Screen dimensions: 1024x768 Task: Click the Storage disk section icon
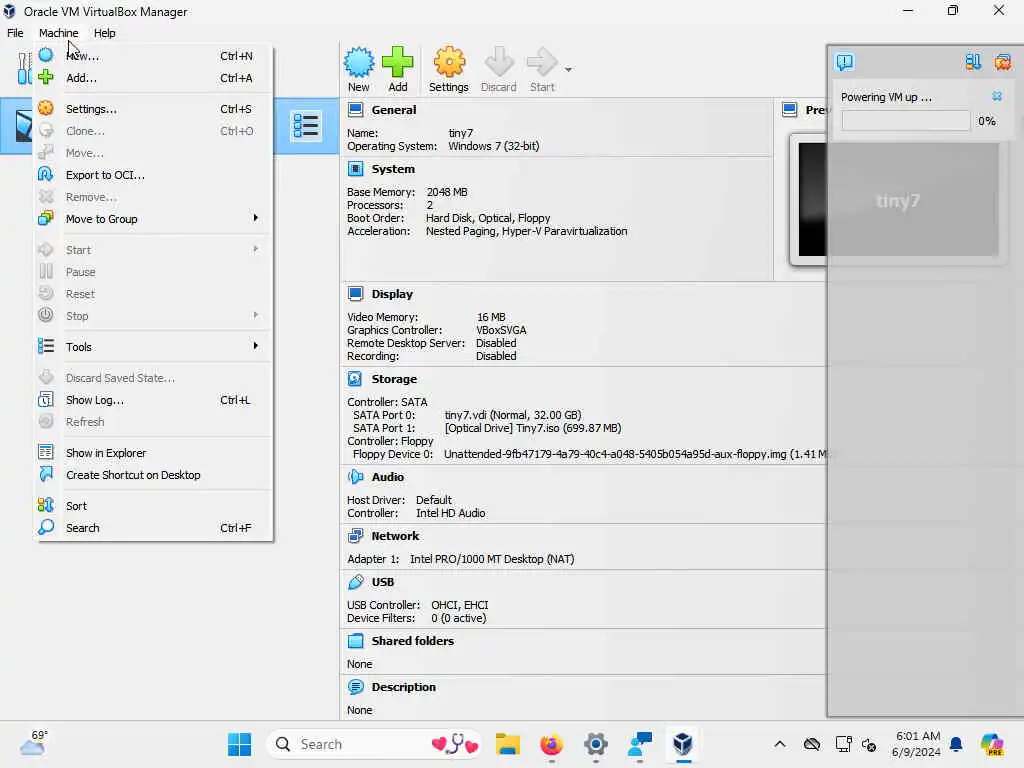[x=355, y=379]
